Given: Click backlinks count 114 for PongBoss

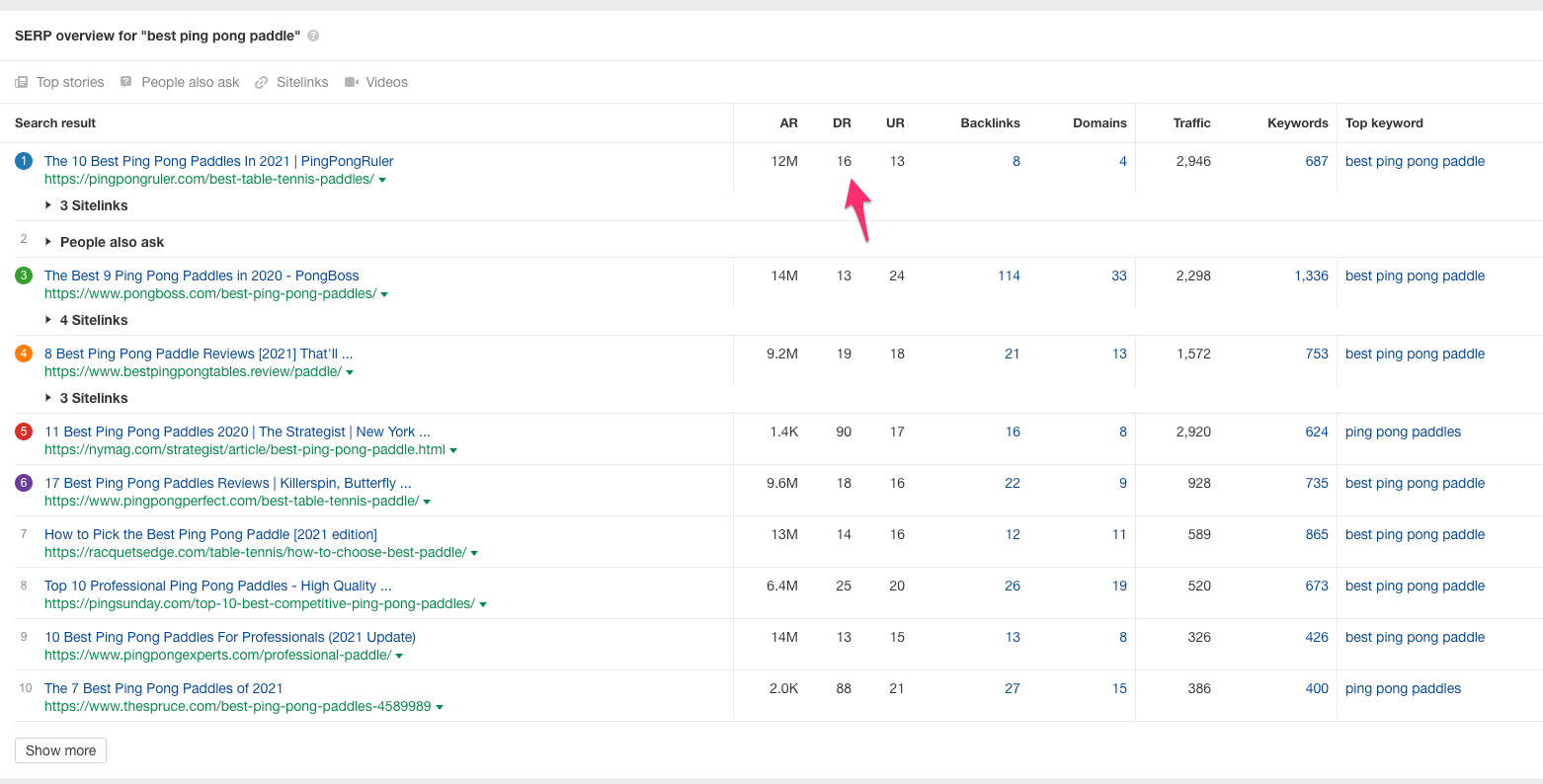Looking at the screenshot, I should (x=1009, y=275).
